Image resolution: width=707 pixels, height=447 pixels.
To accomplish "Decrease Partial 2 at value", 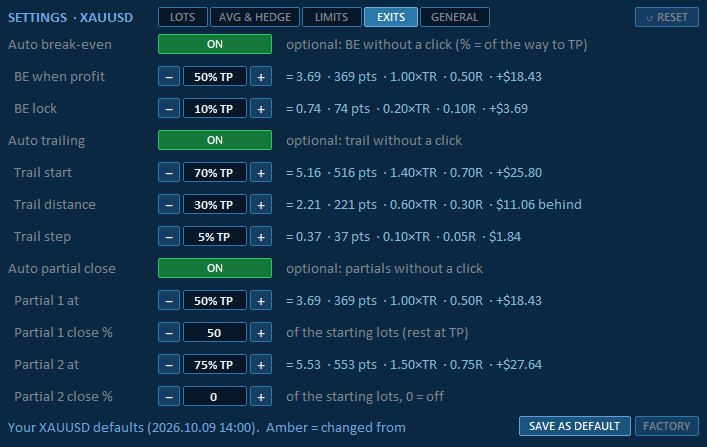I will [x=169, y=364].
